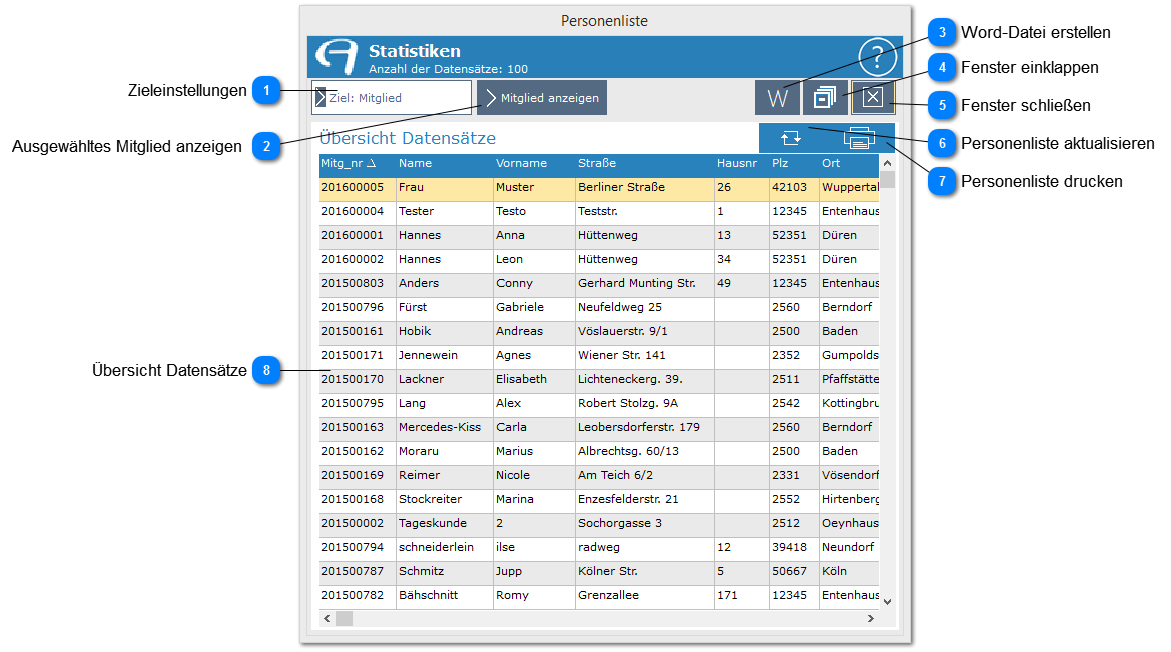Viewport: 1171px width, 652px height.
Task: Refresh the person list
Action: 791,138
